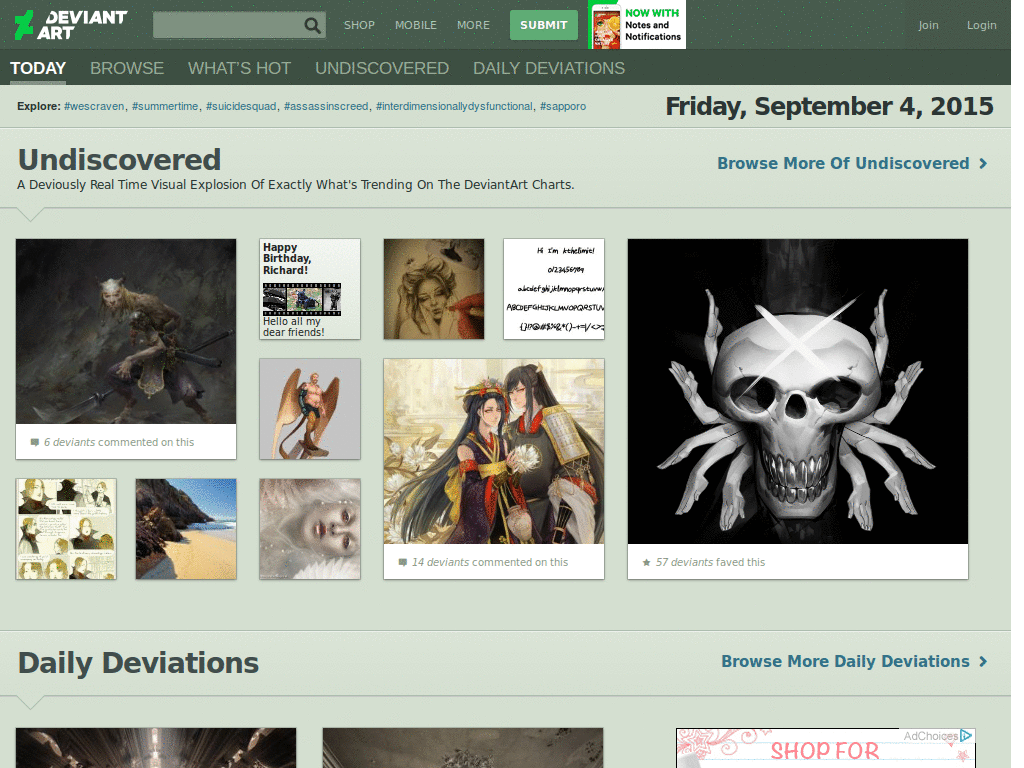Image resolution: width=1024 pixels, height=768 pixels.
Task: Click the search magnifier icon
Action: [312, 25]
